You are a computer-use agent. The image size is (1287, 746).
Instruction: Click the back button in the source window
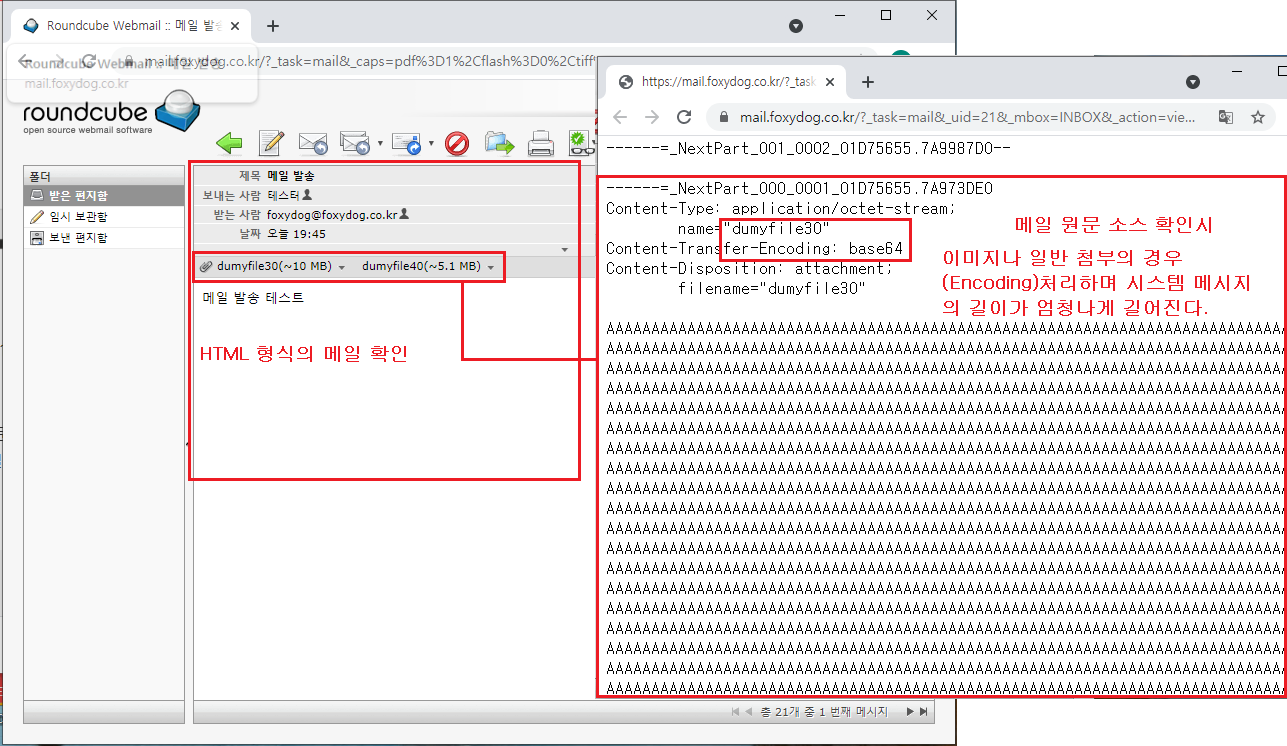(620, 117)
